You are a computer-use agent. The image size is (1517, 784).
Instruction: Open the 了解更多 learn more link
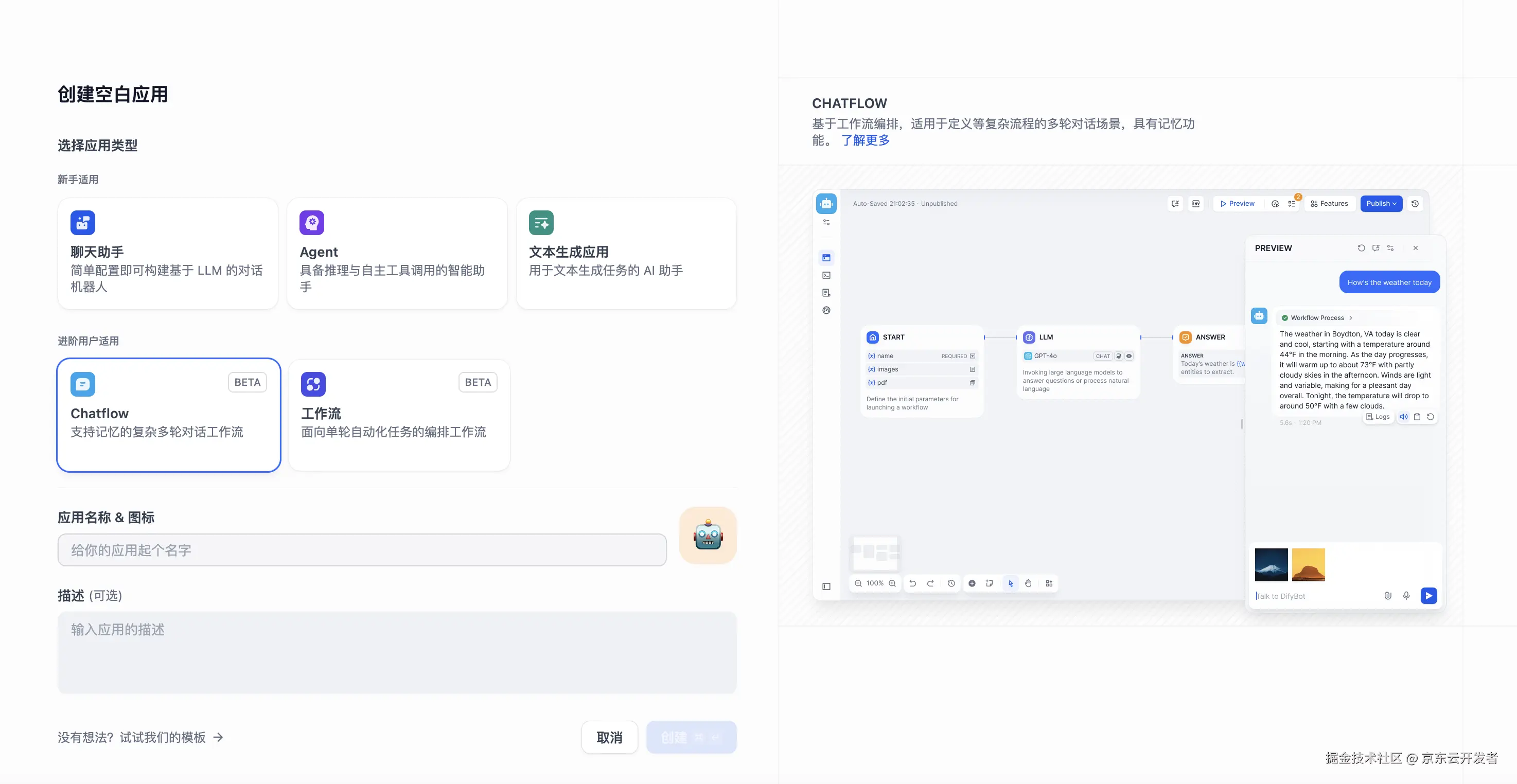[x=865, y=140]
